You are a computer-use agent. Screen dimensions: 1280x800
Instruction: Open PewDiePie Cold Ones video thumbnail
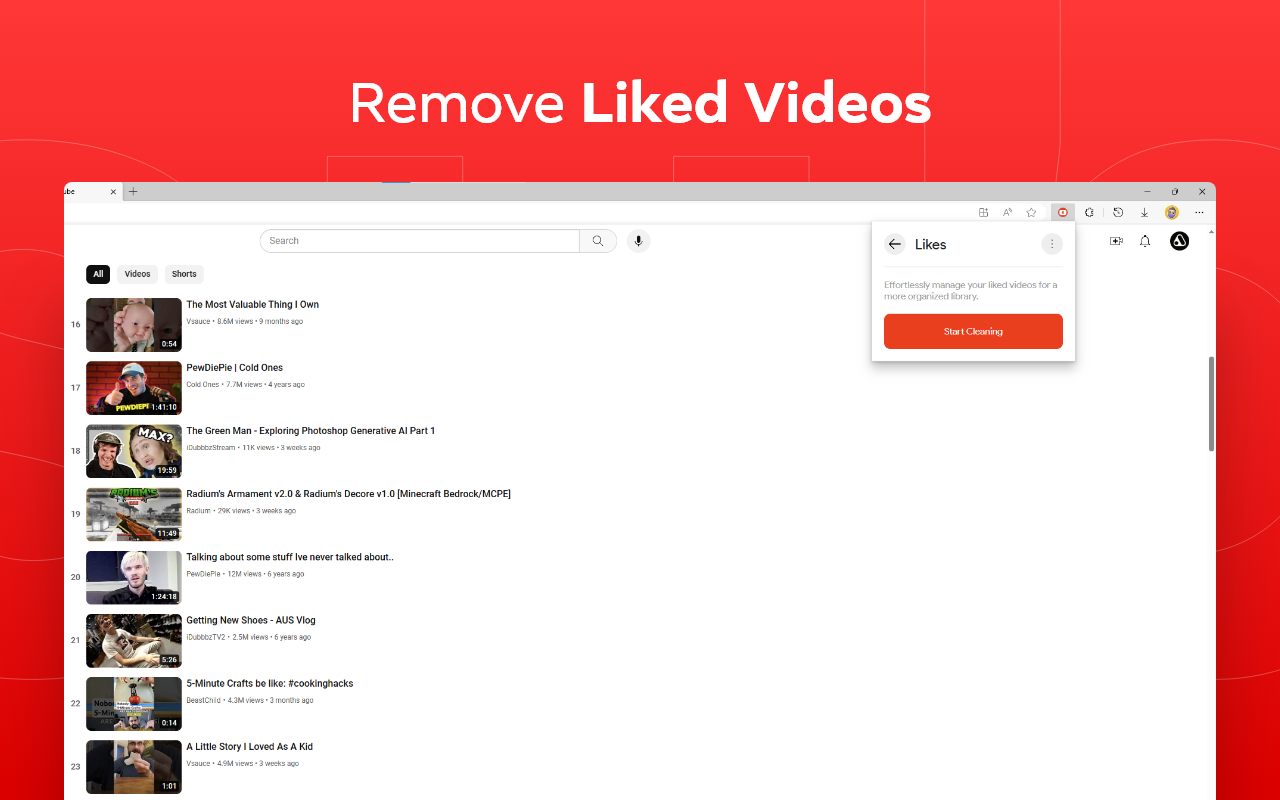[134, 388]
